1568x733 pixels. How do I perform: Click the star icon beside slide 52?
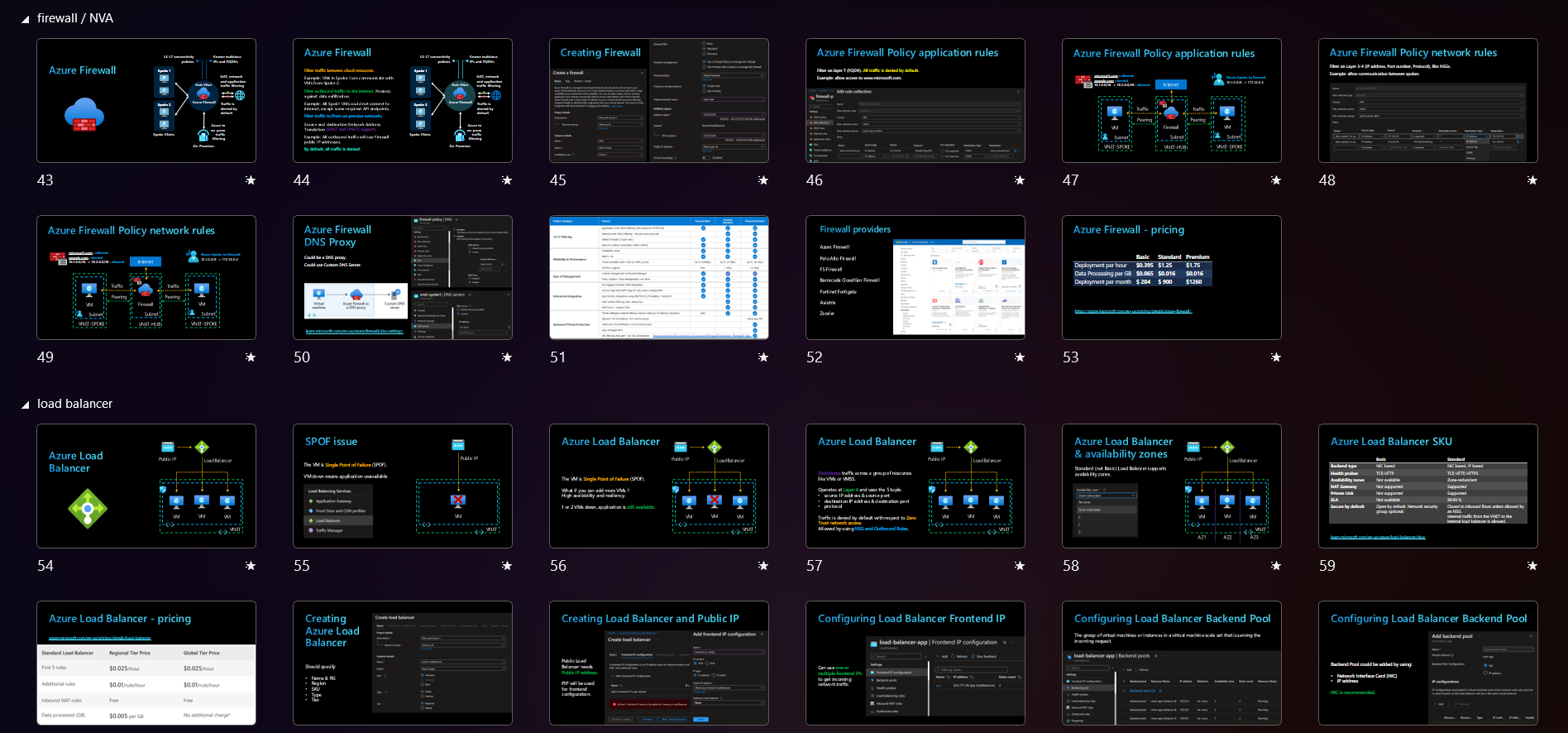coord(1020,357)
